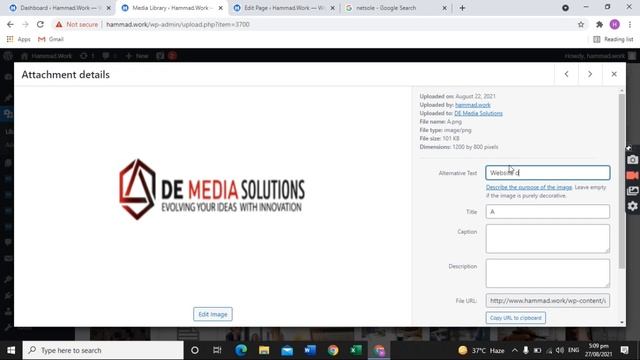Click Type here to search box
The width and height of the screenshot is (640, 360).
click(103, 350)
